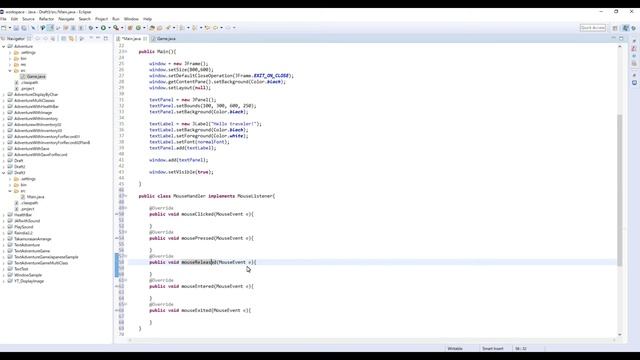The height and width of the screenshot is (360, 640).
Task: Open the External Tools dropdown arrow
Action: [122, 28]
